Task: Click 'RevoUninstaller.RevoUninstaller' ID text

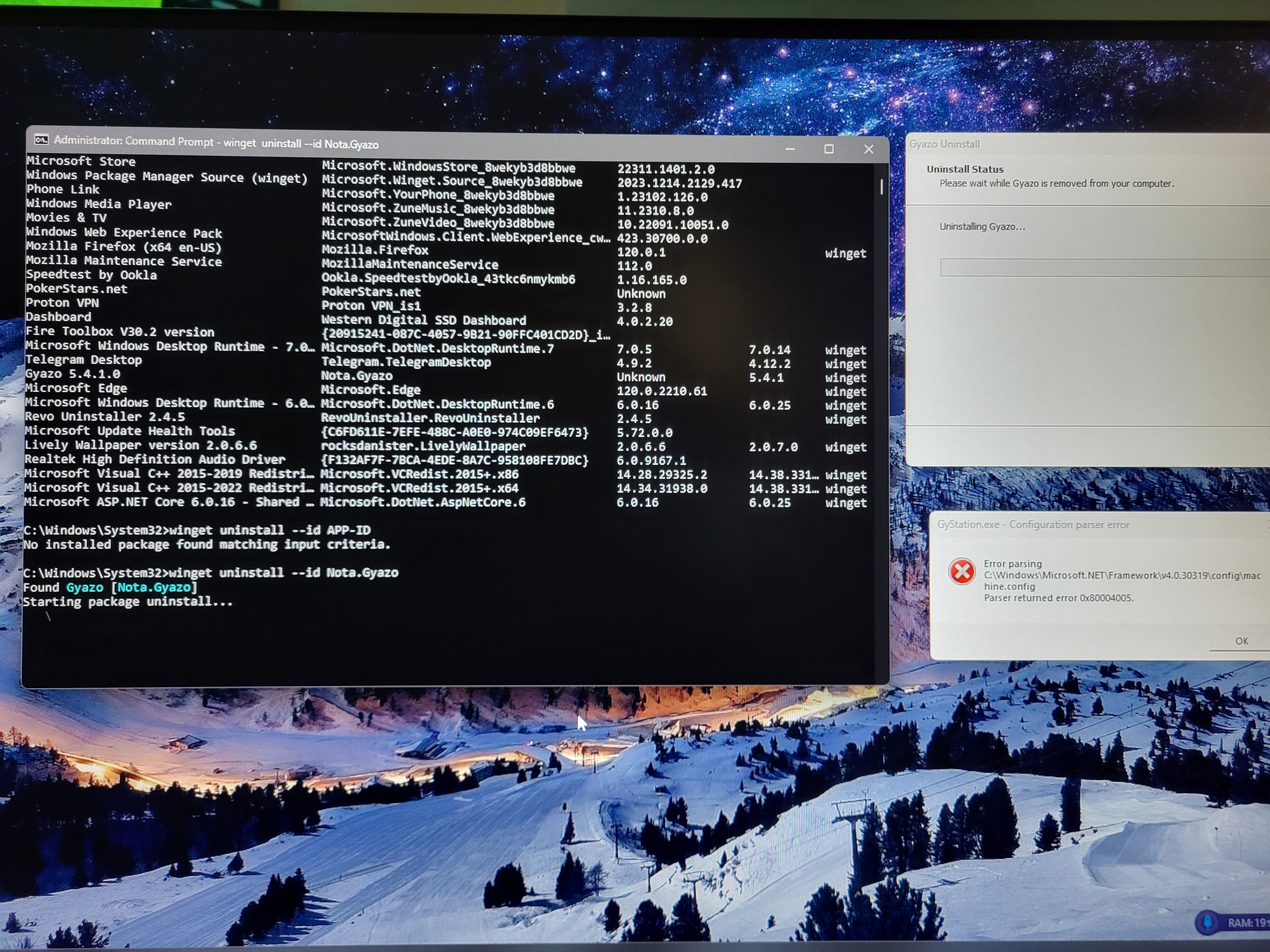Action: tap(430, 418)
